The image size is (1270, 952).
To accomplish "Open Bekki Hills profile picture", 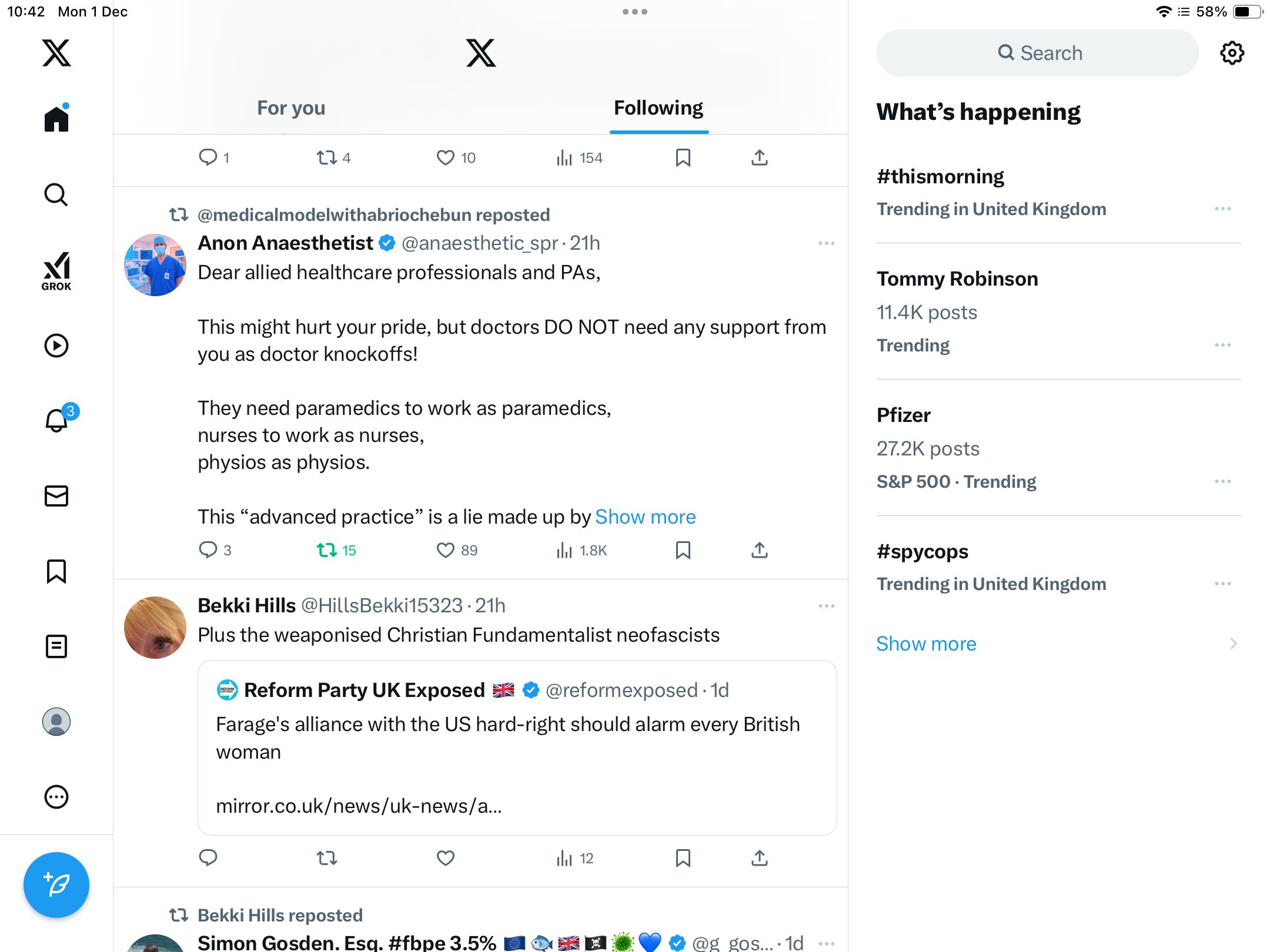I will (155, 628).
